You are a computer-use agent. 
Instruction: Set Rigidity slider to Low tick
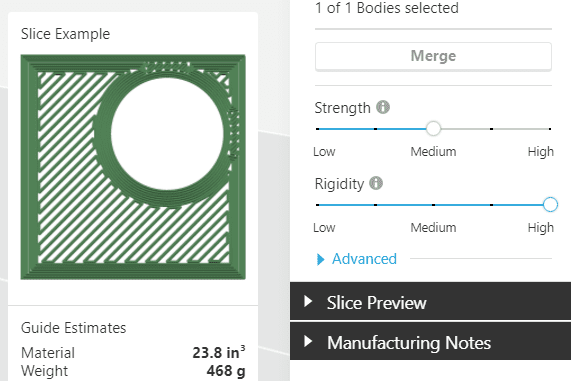pyautogui.click(x=318, y=205)
